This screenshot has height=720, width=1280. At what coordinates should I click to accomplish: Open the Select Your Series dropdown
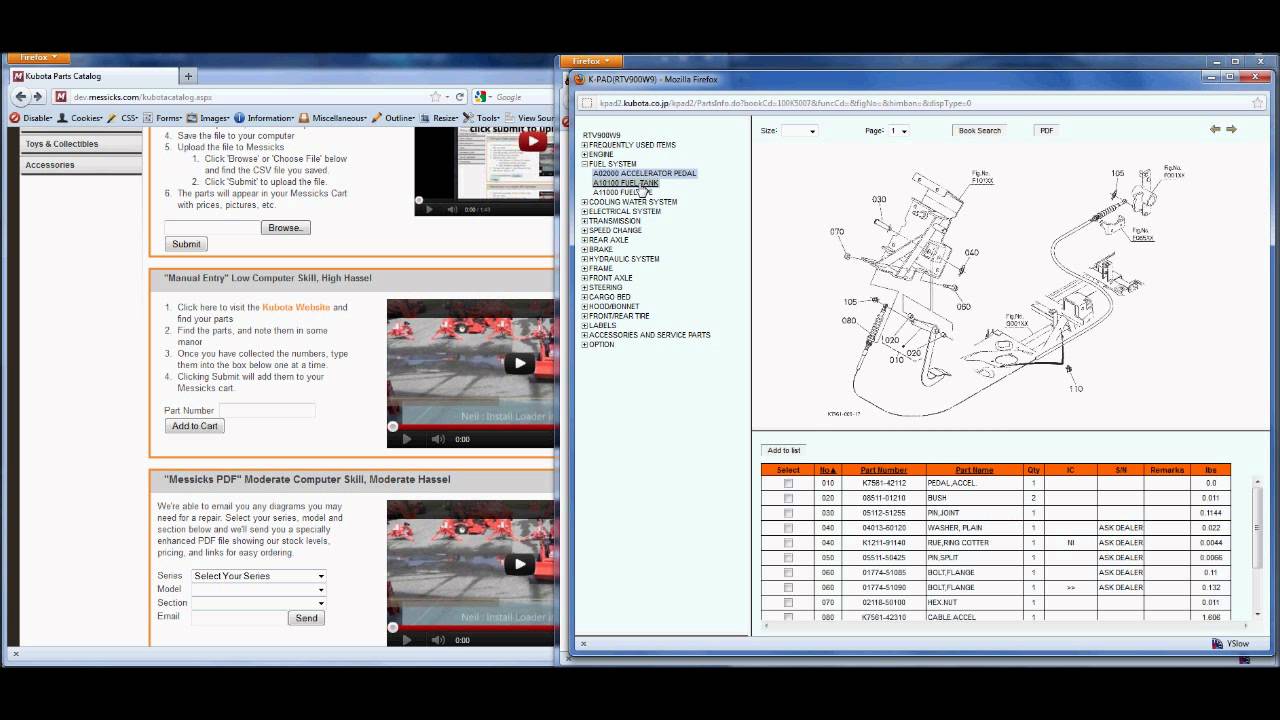(x=259, y=576)
